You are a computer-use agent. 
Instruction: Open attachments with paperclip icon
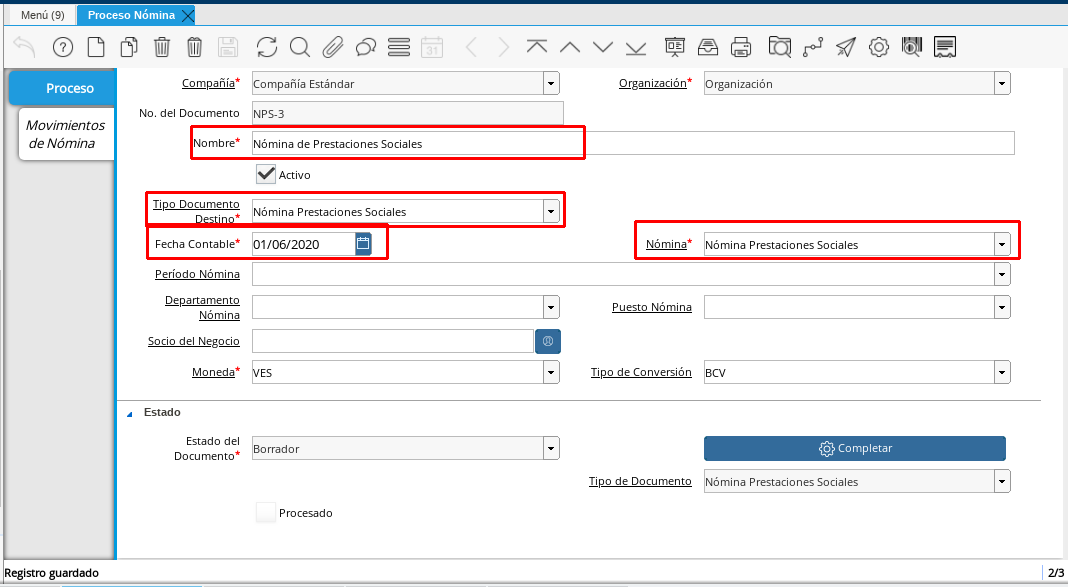332,47
